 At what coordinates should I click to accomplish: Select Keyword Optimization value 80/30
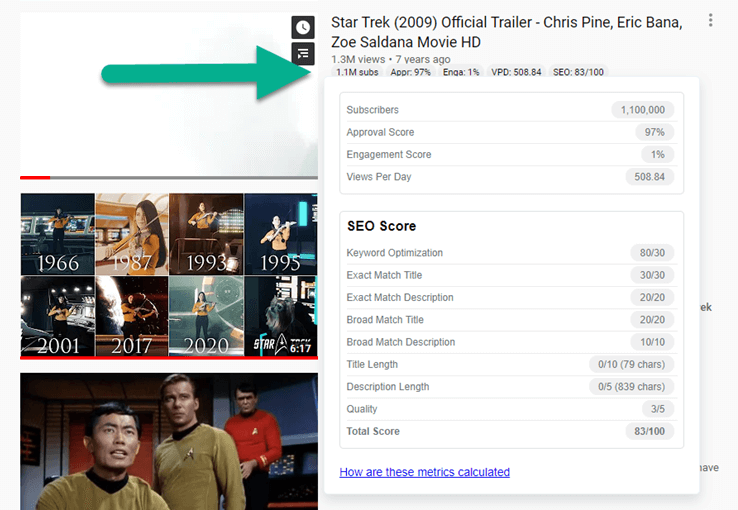pyautogui.click(x=652, y=253)
